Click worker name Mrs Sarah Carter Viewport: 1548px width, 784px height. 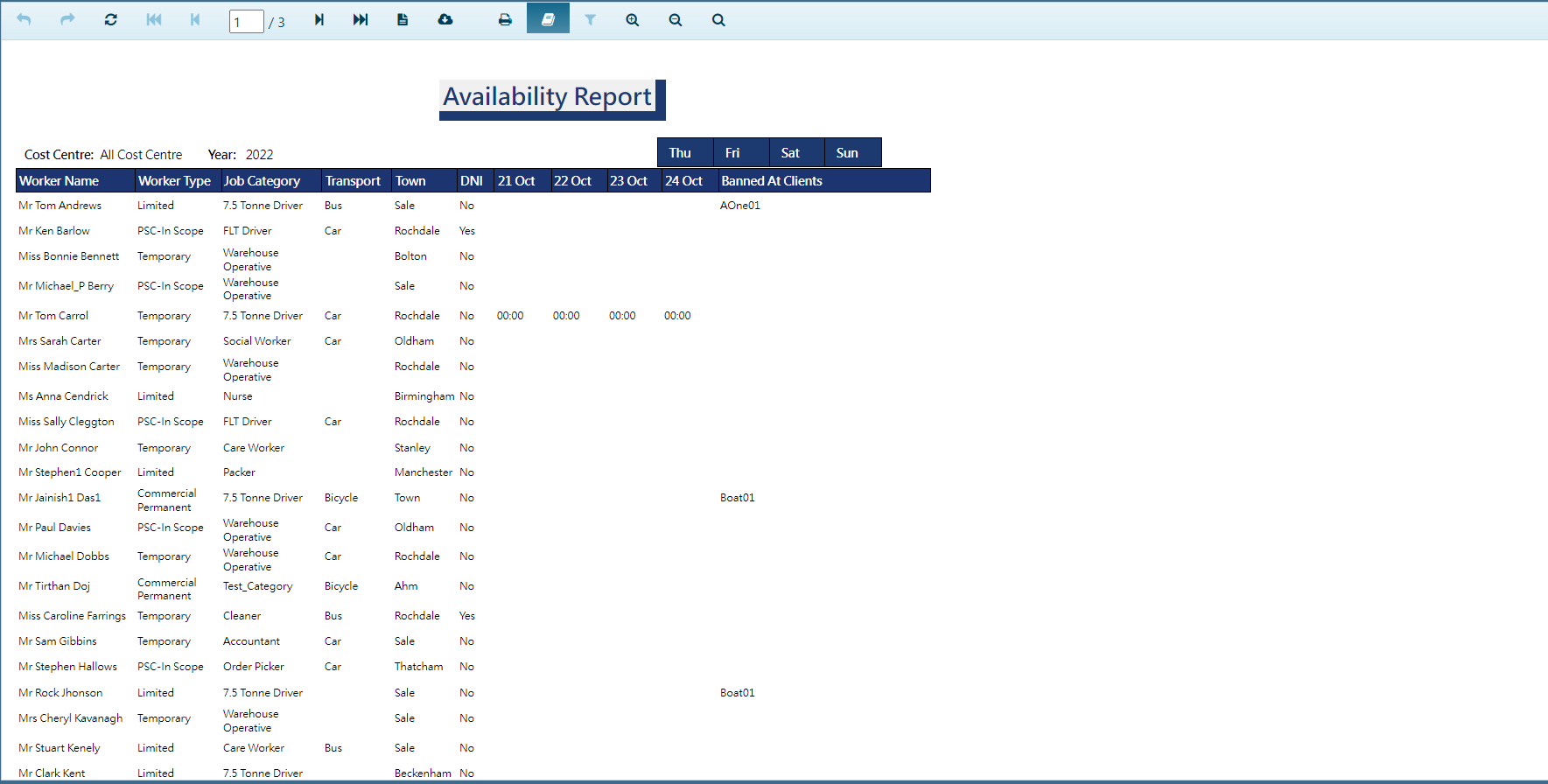pos(60,341)
